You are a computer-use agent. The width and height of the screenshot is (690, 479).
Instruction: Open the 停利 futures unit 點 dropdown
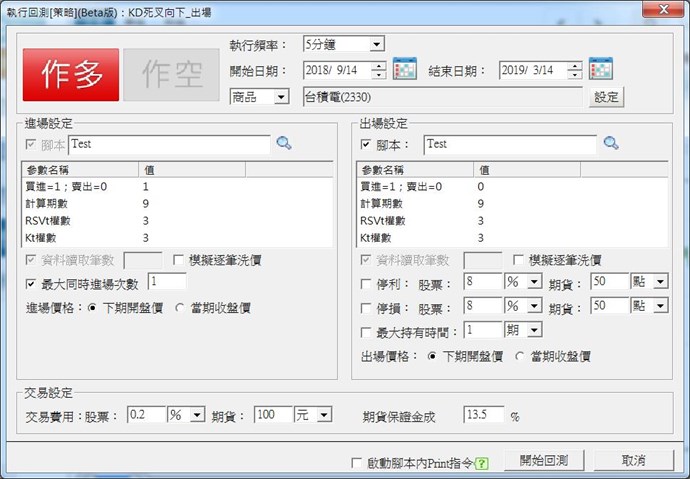[661, 282]
